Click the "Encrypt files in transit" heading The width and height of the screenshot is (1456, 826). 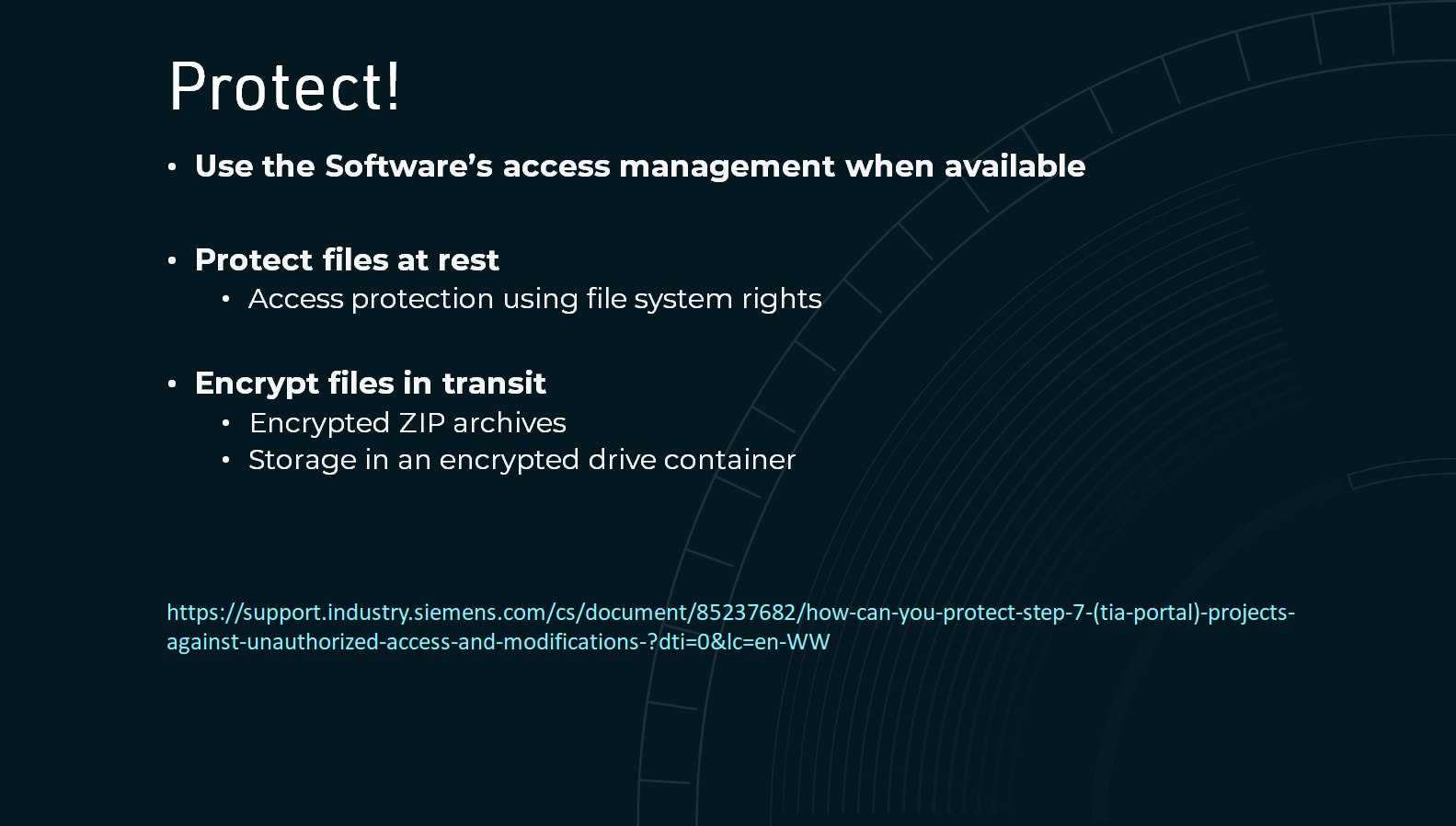tap(370, 383)
